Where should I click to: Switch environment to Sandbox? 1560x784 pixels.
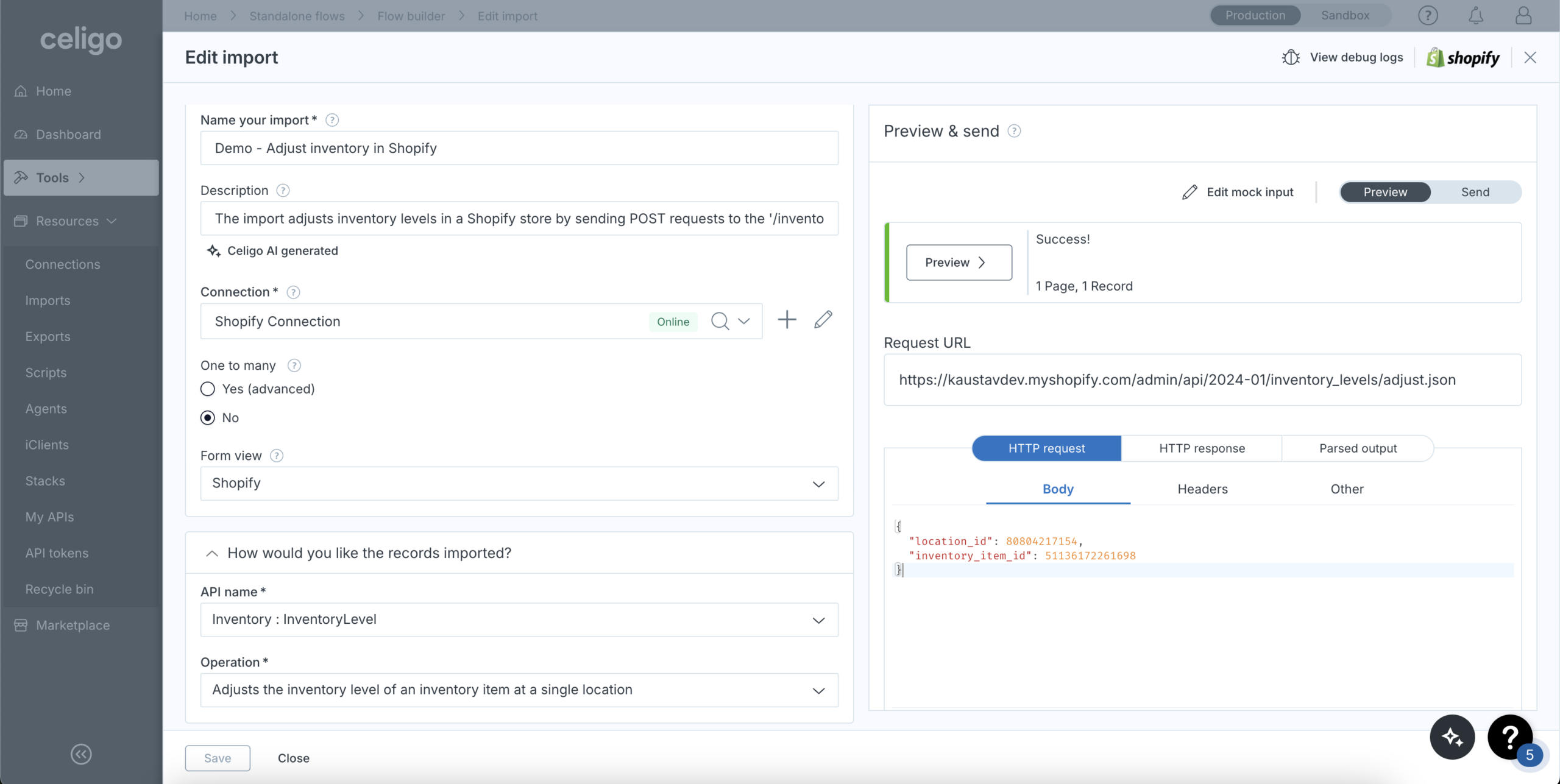pos(1345,16)
